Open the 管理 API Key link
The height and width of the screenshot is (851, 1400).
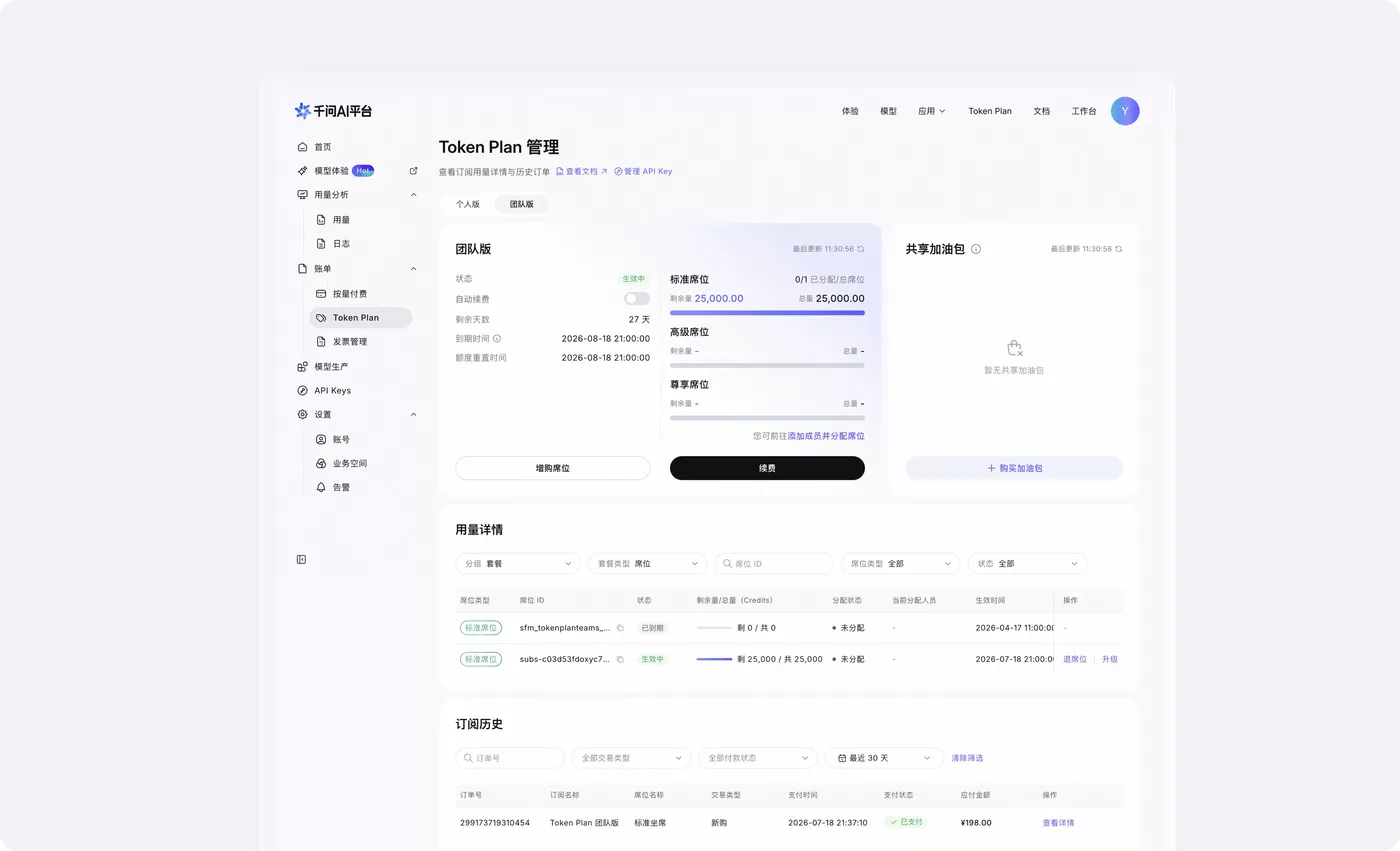click(643, 172)
